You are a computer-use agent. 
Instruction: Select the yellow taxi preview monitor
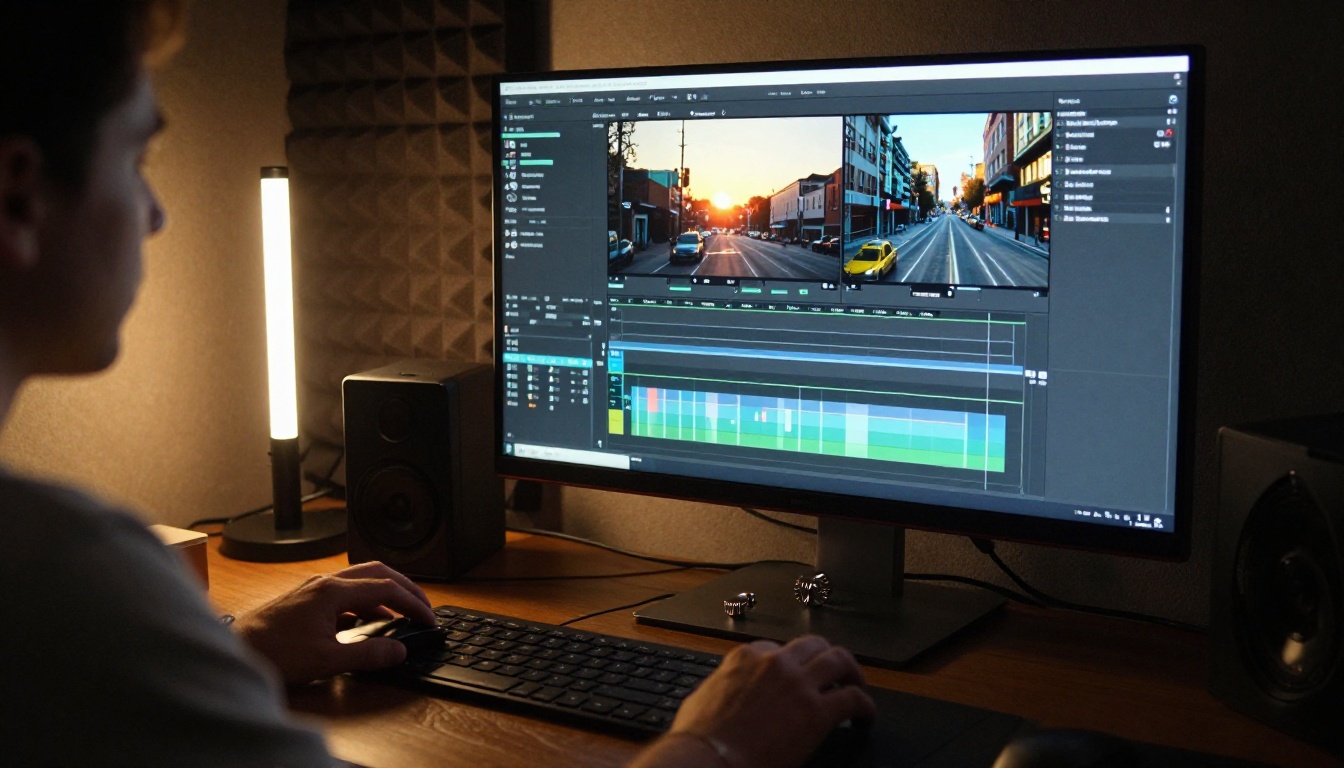946,200
